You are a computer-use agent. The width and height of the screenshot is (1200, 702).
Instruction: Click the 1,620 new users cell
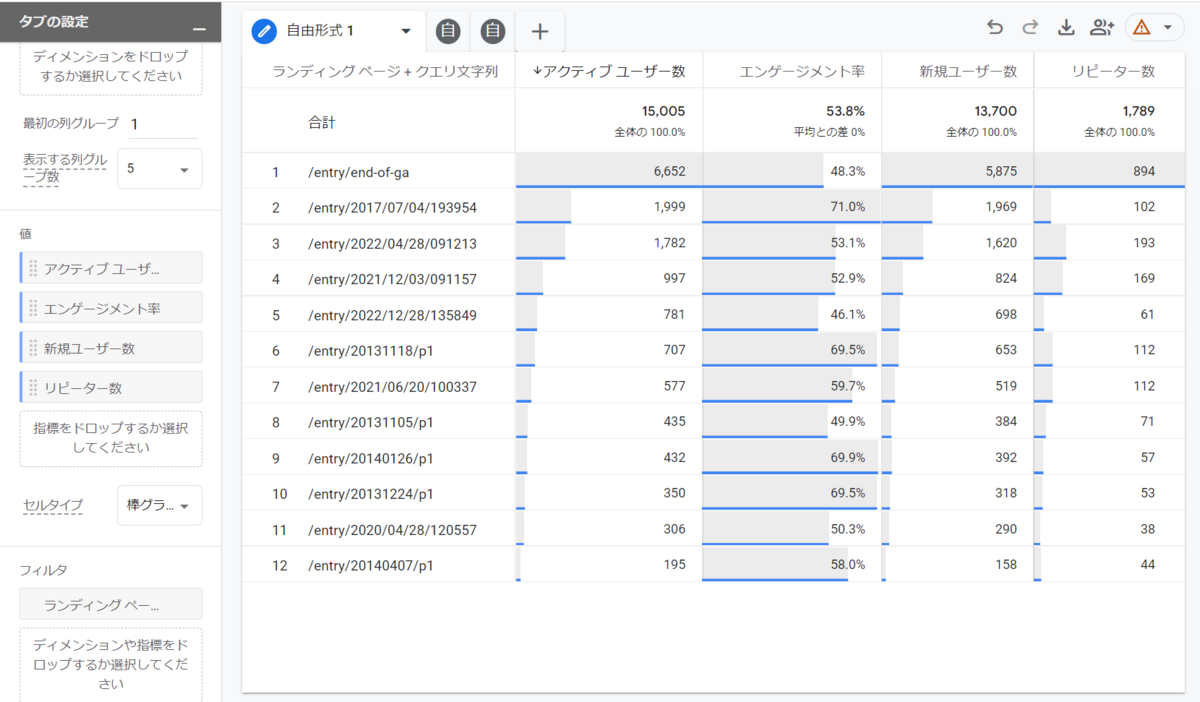(x=958, y=243)
